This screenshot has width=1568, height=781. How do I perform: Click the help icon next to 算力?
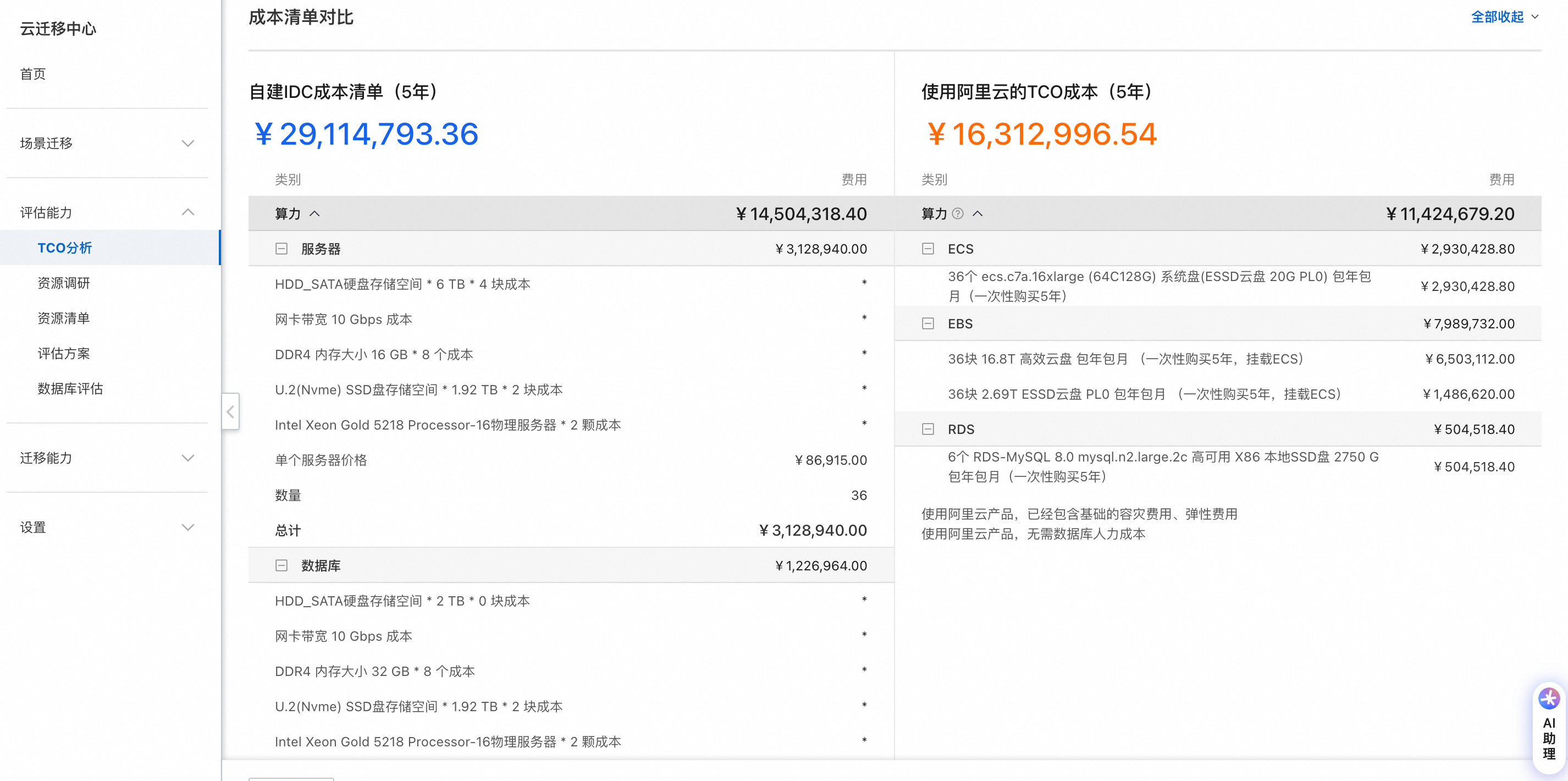point(958,213)
